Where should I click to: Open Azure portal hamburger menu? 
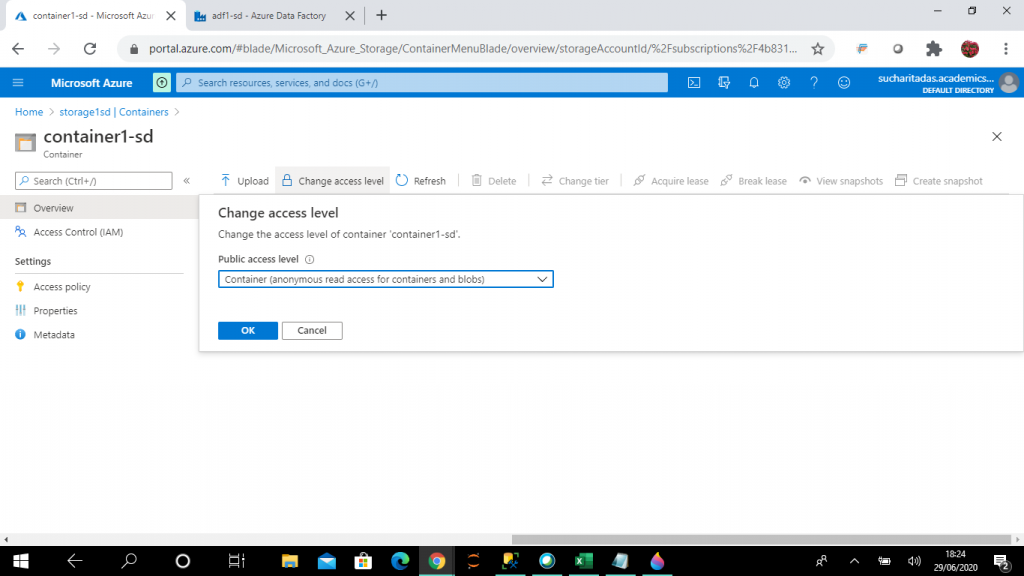pos(18,83)
